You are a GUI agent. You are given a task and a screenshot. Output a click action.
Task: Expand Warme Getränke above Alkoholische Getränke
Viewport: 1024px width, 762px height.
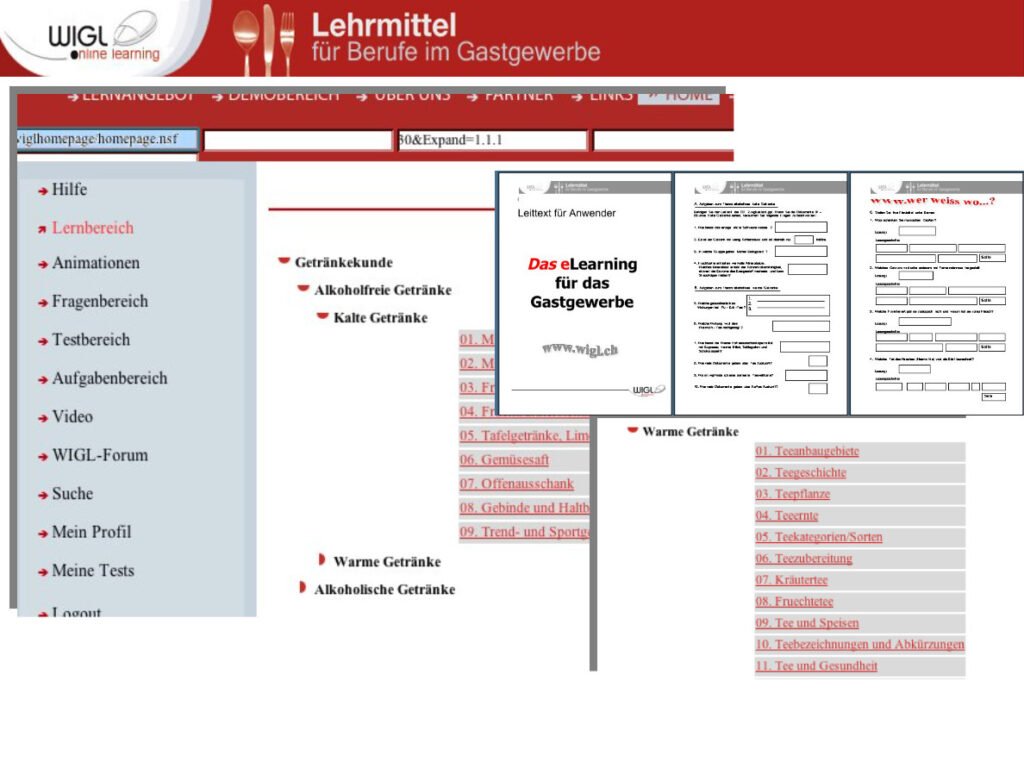pyautogui.click(x=321, y=560)
